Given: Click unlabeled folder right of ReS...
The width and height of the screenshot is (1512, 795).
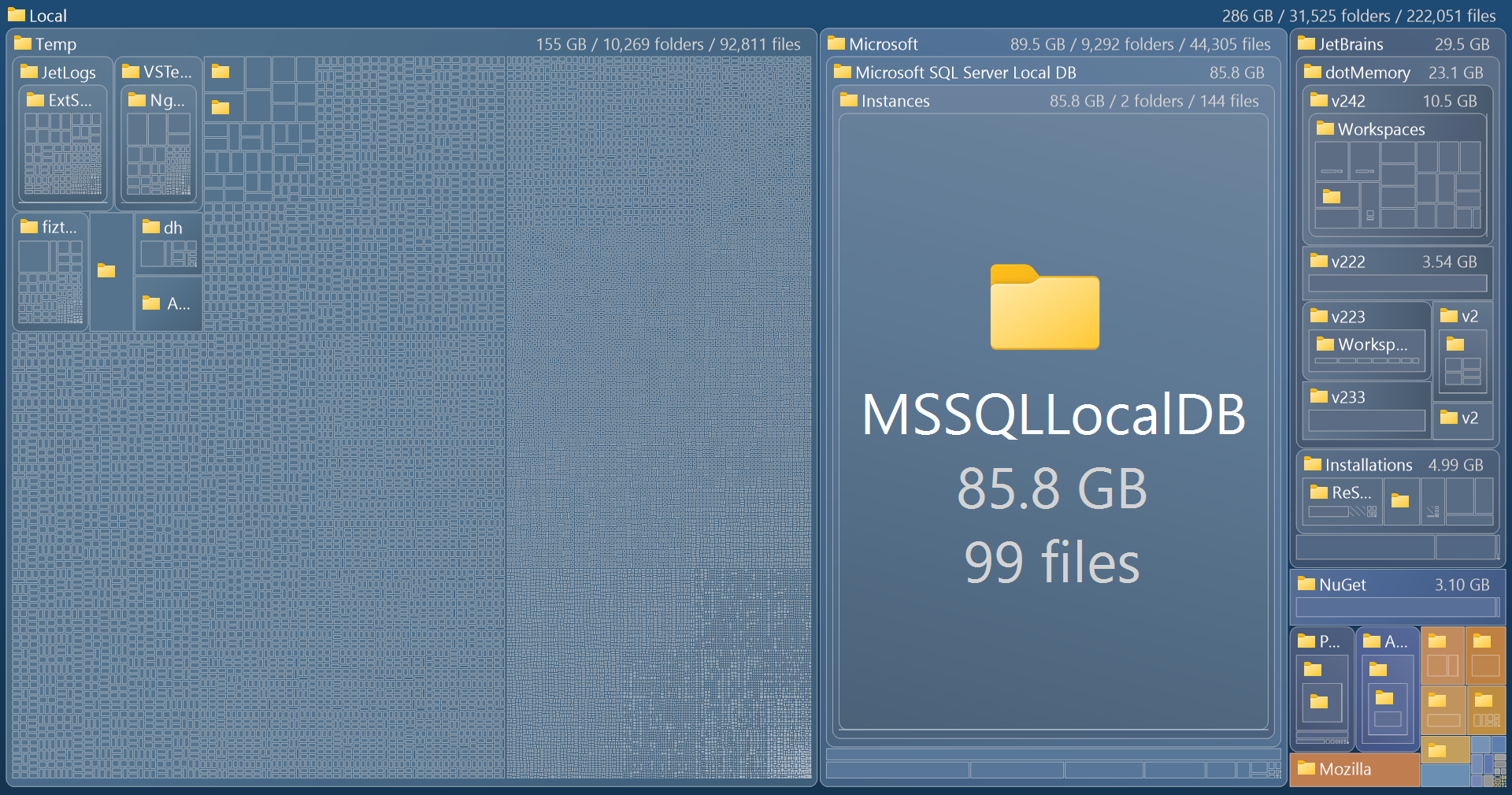Looking at the screenshot, I should [1400, 500].
